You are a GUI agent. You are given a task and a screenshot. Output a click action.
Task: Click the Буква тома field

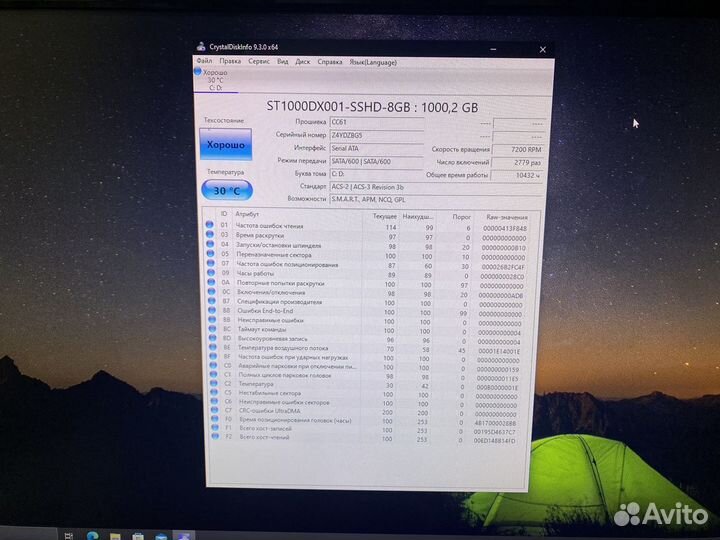pos(377,174)
